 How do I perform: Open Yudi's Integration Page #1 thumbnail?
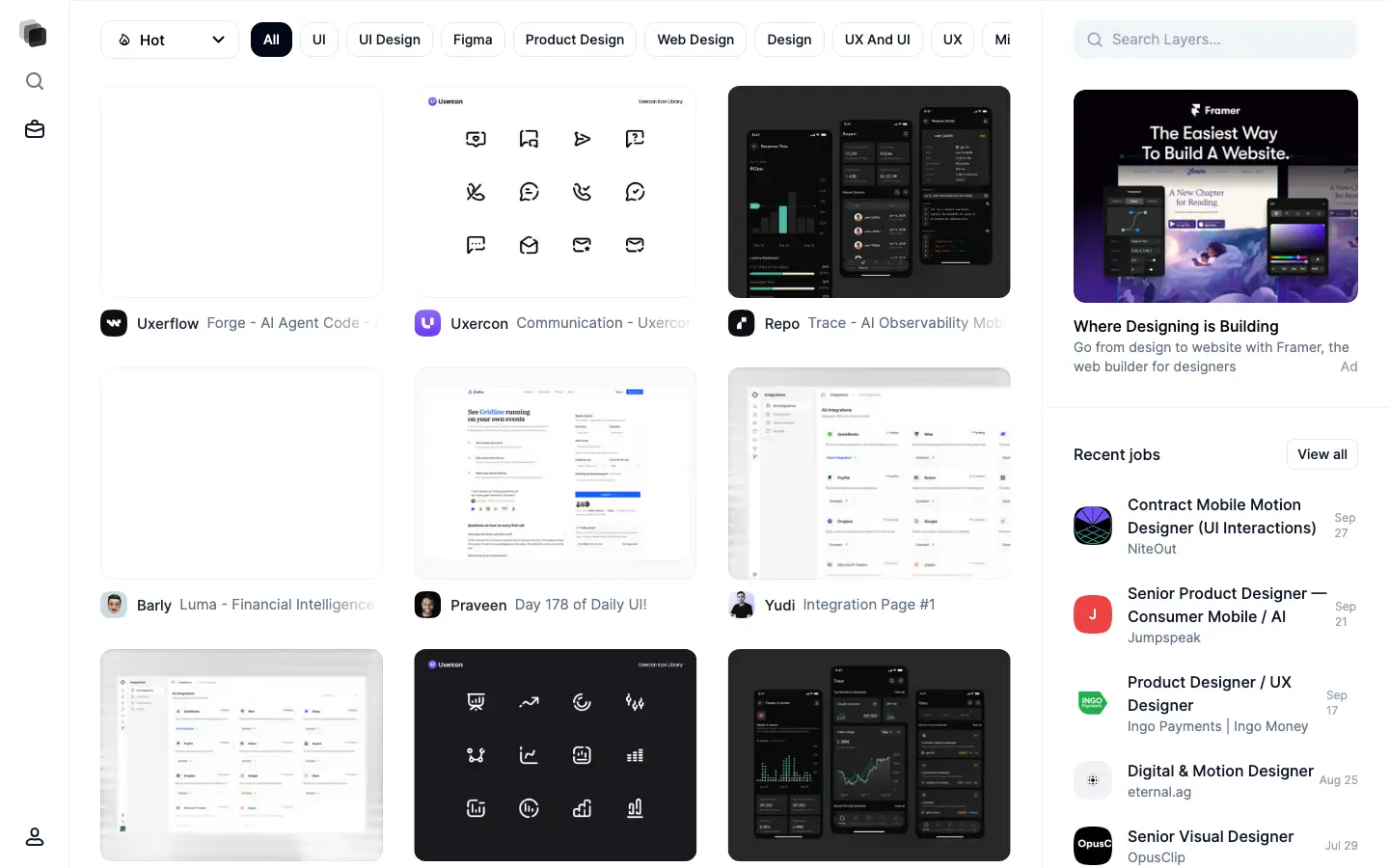click(869, 474)
